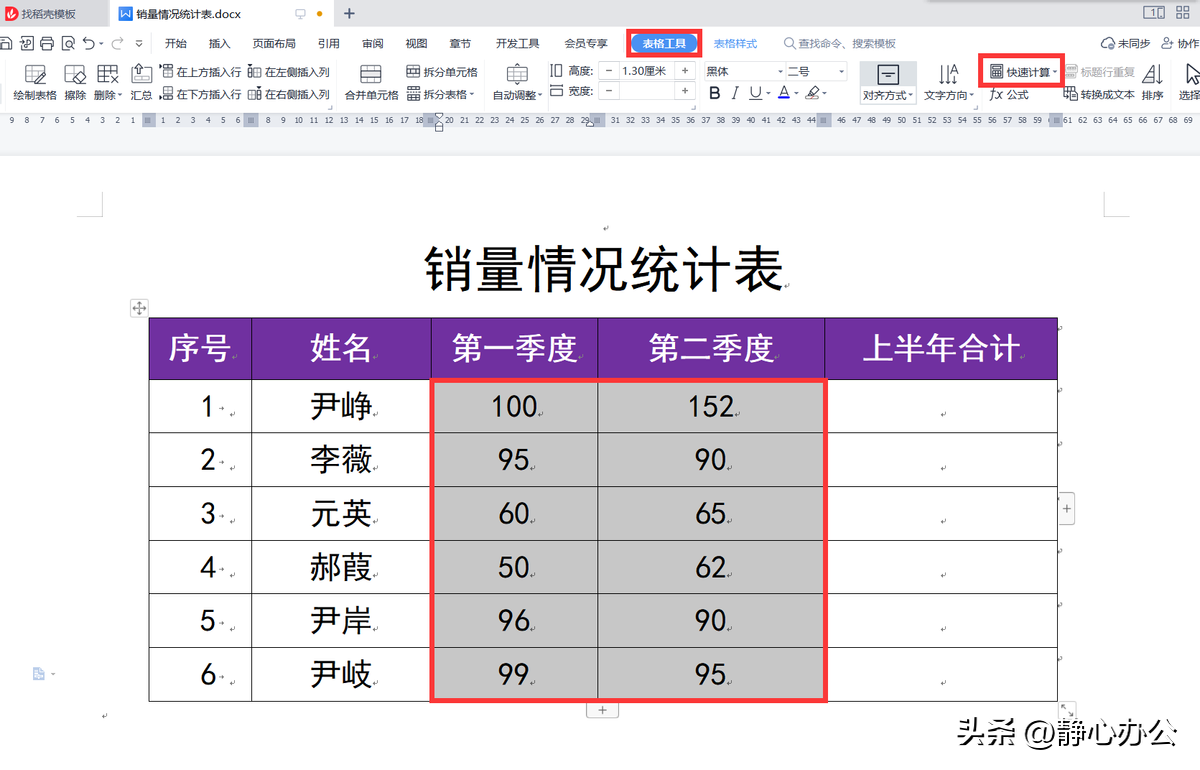The height and width of the screenshot is (770, 1200).
Task: Open the 章节 sections tab
Action: pyautogui.click(x=460, y=43)
